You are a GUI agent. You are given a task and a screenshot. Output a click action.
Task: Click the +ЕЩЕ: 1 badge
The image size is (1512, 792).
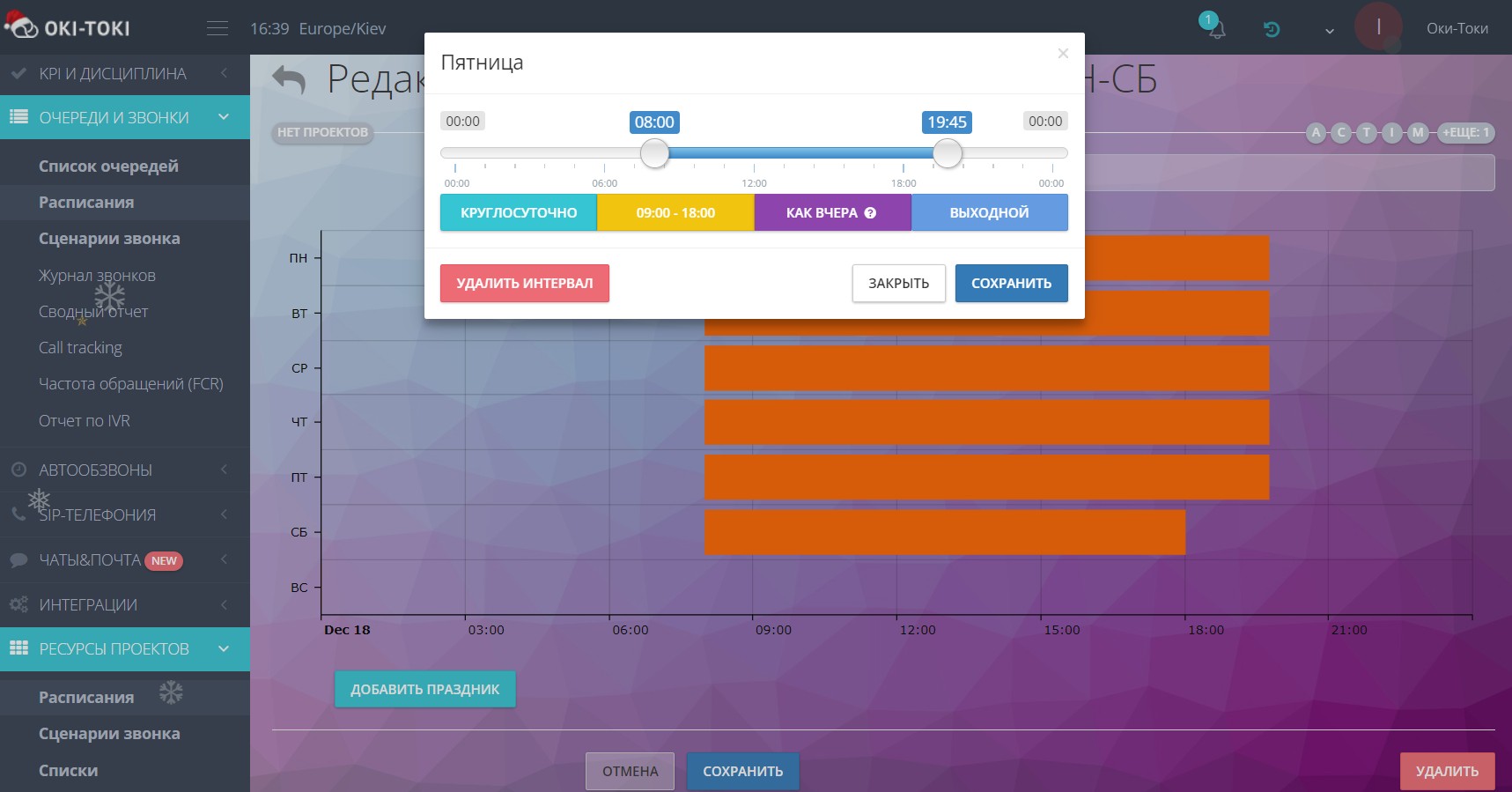[x=1465, y=133]
